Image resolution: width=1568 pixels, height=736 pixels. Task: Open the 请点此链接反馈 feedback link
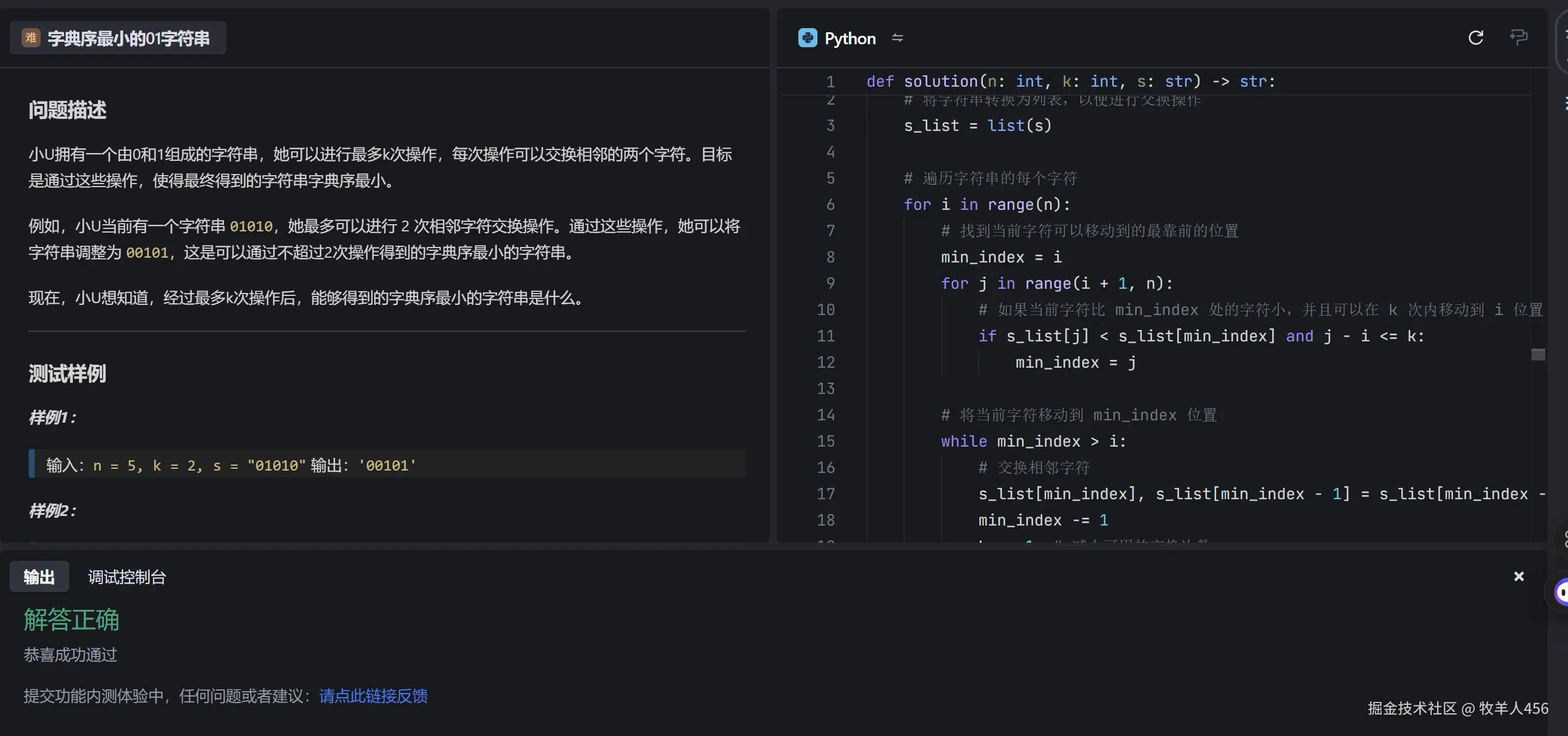pyautogui.click(x=372, y=697)
